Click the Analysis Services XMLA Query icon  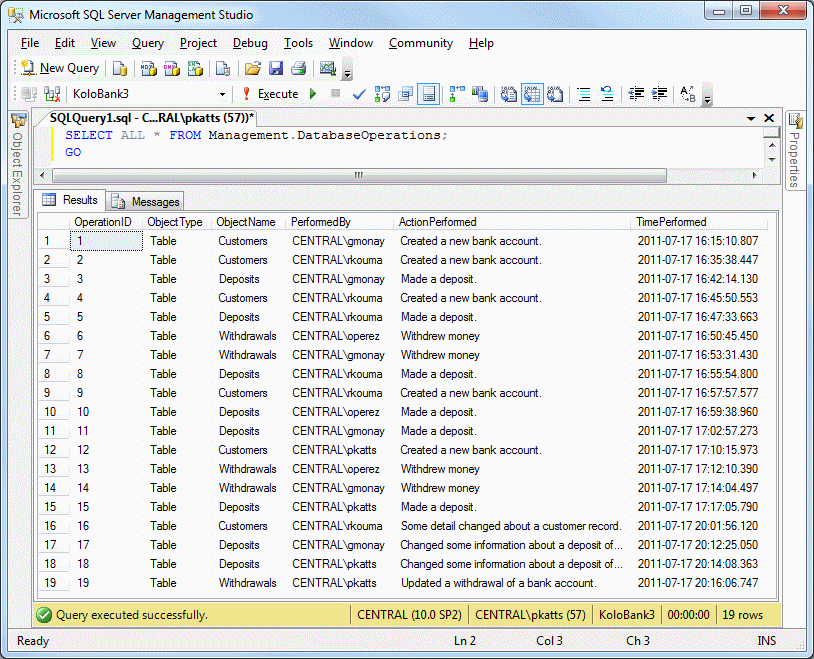coord(195,69)
